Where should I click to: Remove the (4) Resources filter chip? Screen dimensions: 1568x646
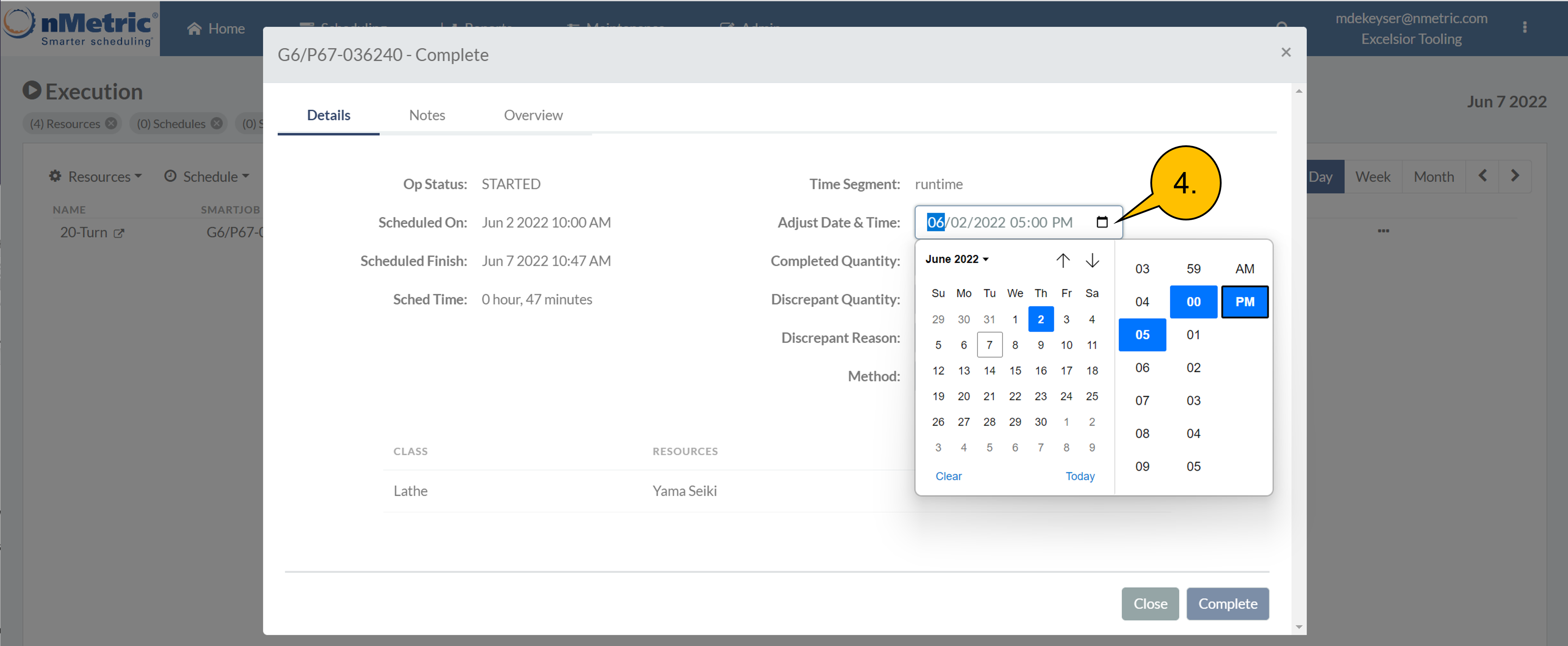(112, 124)
